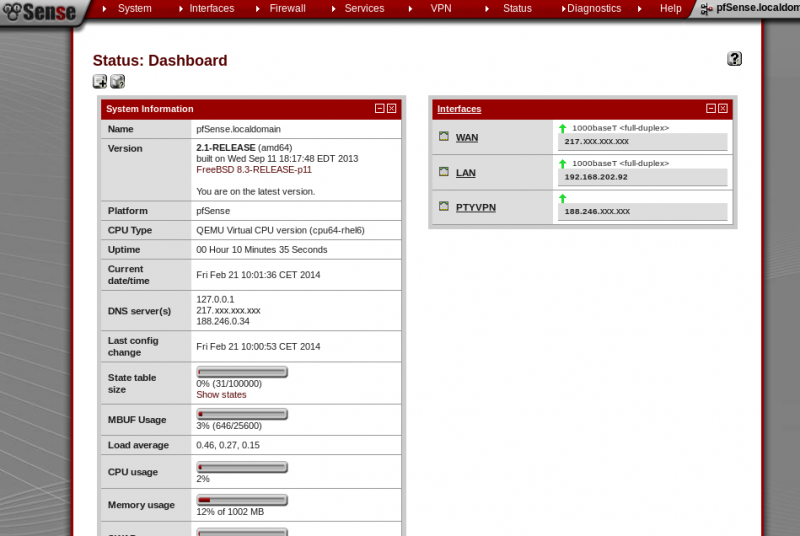Screen dimensions: 800x536
Task: Click the PTYVPN address 188.246.xxx.xxx
Action: click(x=597, y=211)
